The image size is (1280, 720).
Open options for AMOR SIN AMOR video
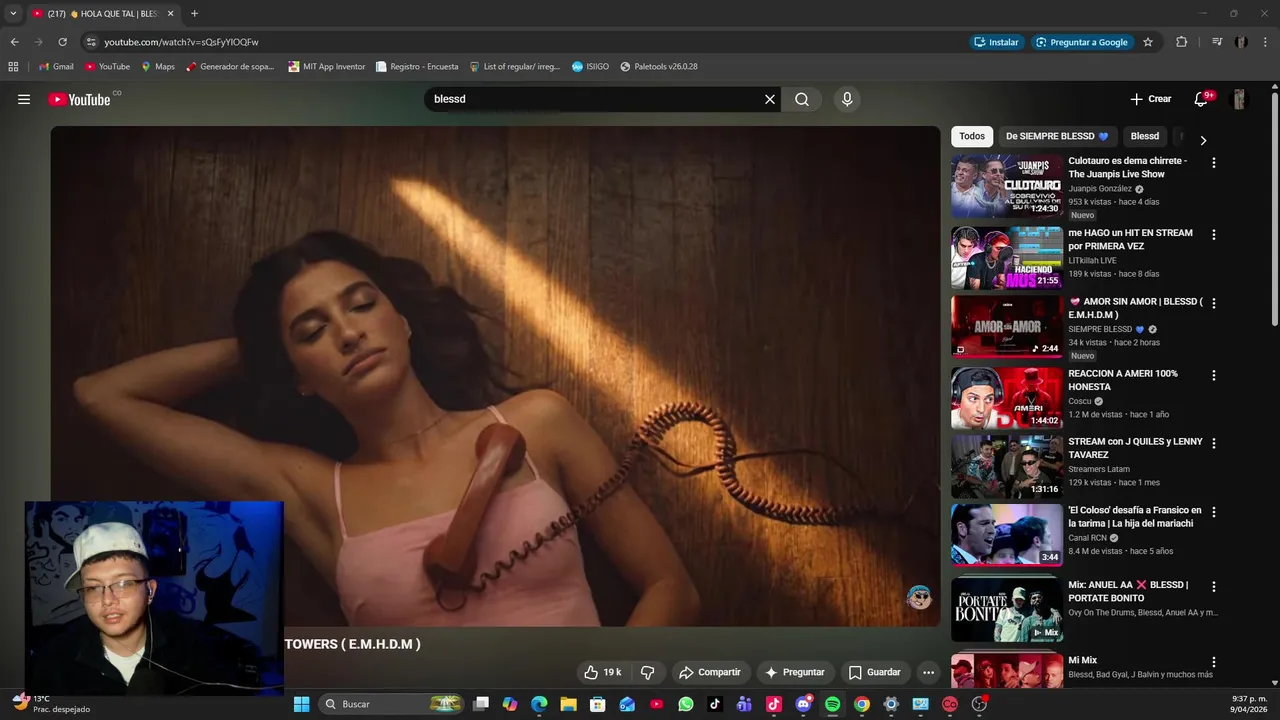point(1214,304)
